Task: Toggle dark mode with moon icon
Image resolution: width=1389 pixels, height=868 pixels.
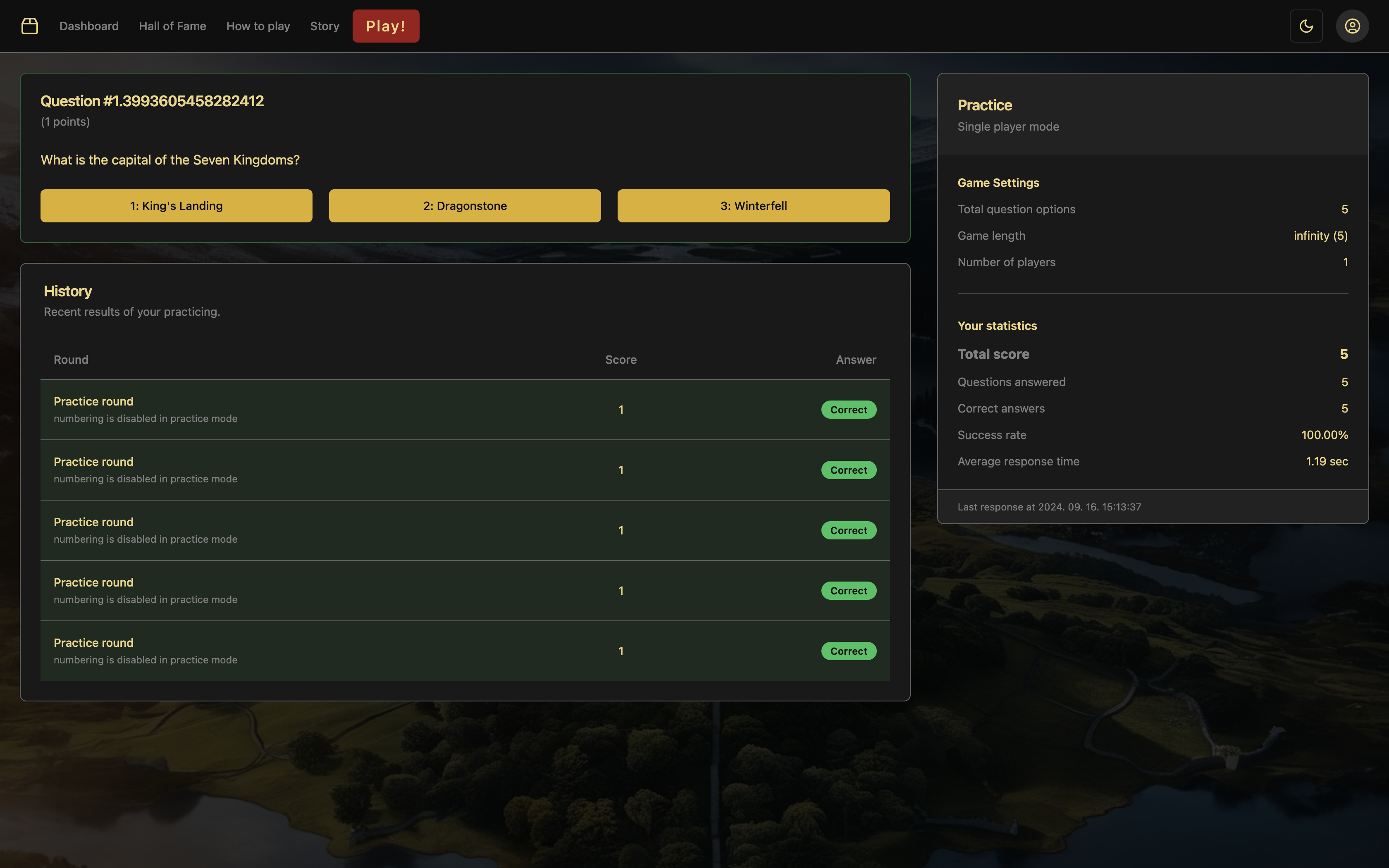Action: click(1306, 26)
